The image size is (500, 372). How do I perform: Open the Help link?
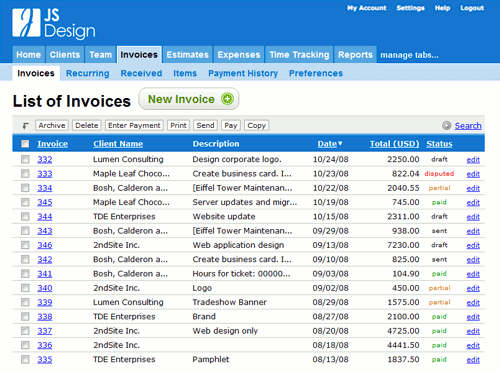pyautogui.click(x=442, y=8)
